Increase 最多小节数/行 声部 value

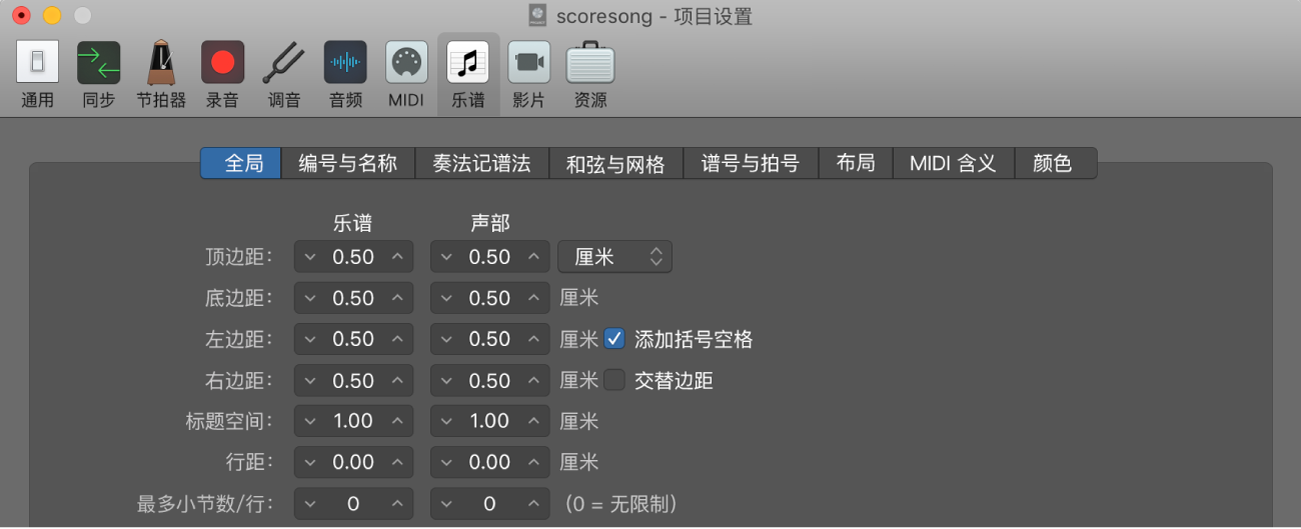pos(534,504)
